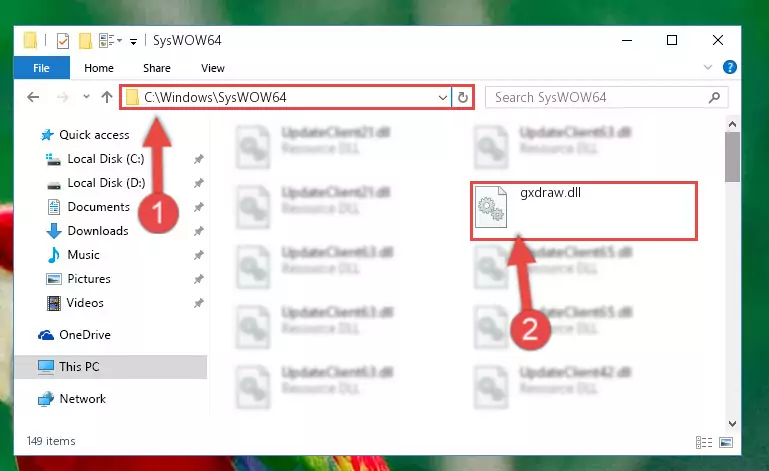Switch to the View ribbon tab
The height and width of the screenshot is (471, 769).
tap(213, 68)
